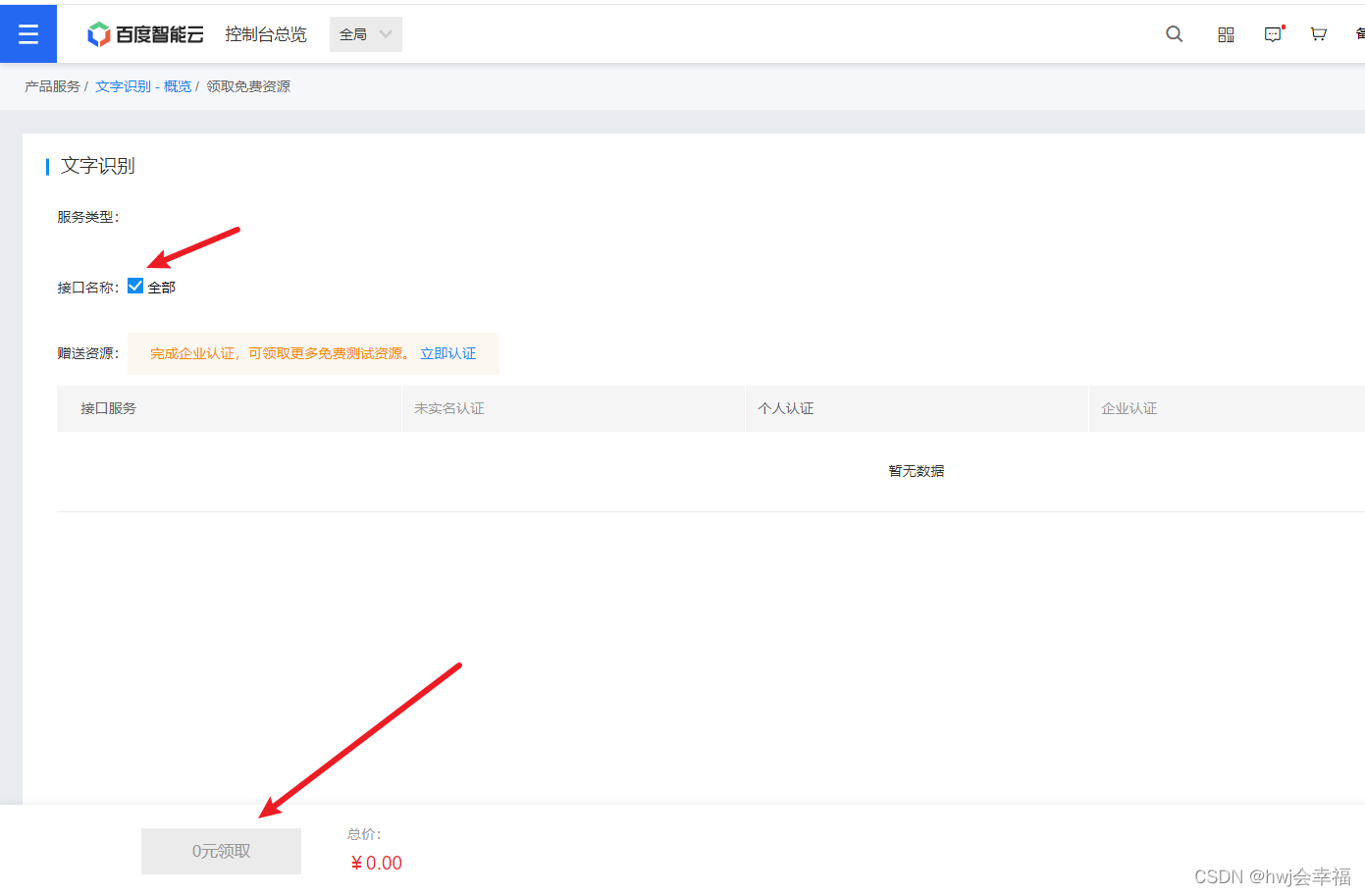Click the 产品服务 breadcrumb item
Screen dimensions: 1365x896
(x=52, y=86)
